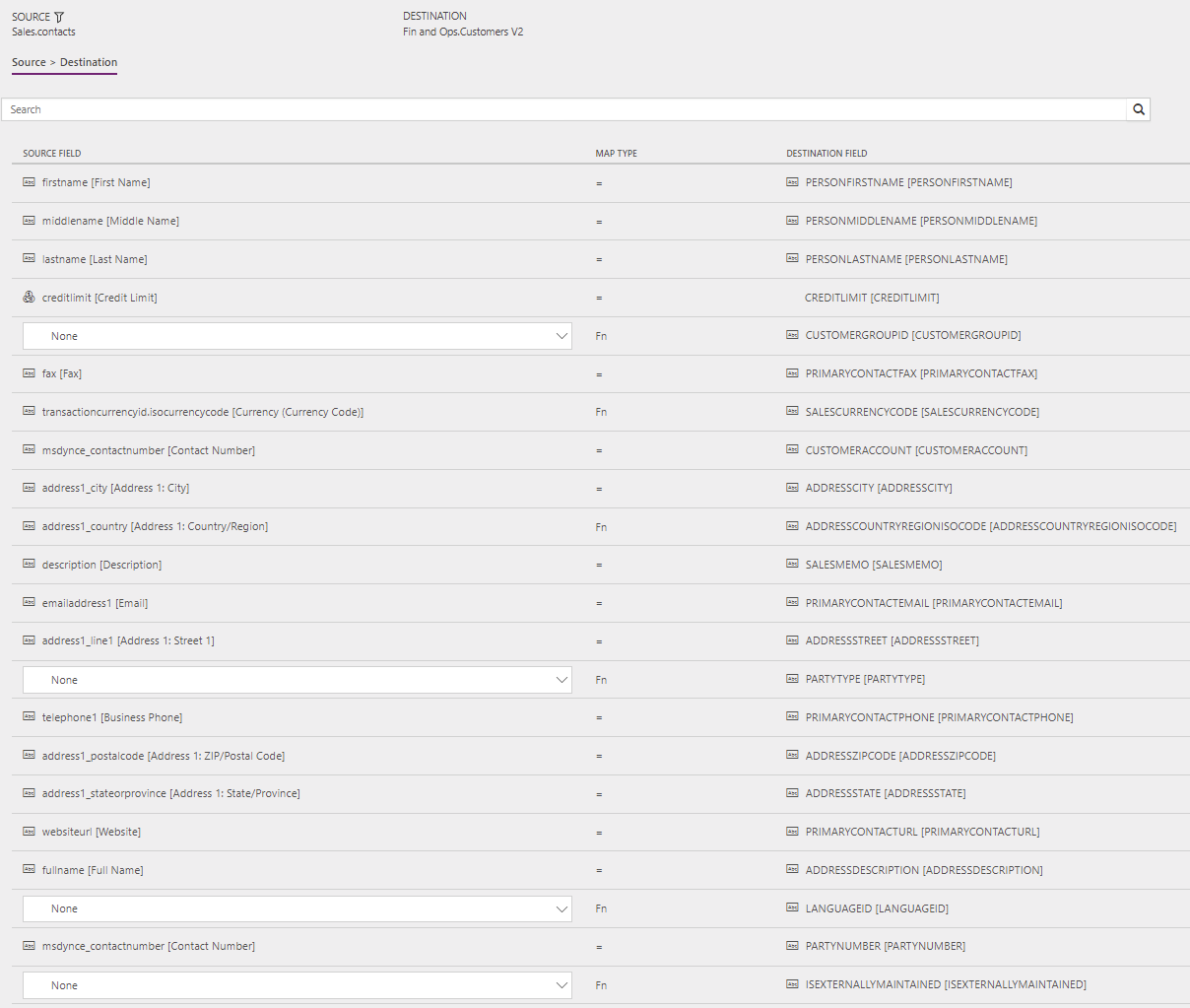Open the None dropdown for LANGUAGEID row
Screen dimensions: 1190x1008
point(297,908)
